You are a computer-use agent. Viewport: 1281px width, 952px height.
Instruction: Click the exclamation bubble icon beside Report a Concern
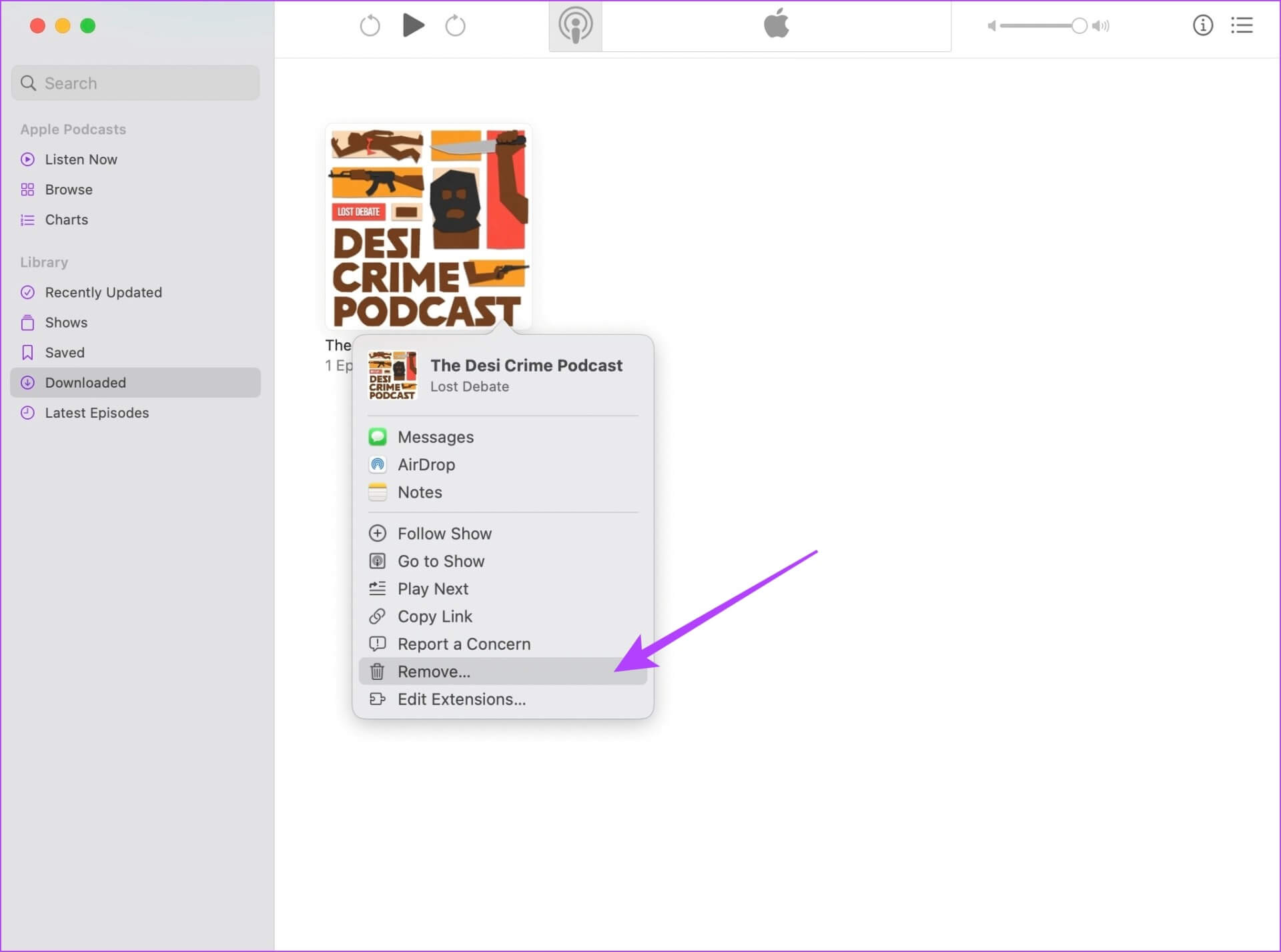point(378,644)
